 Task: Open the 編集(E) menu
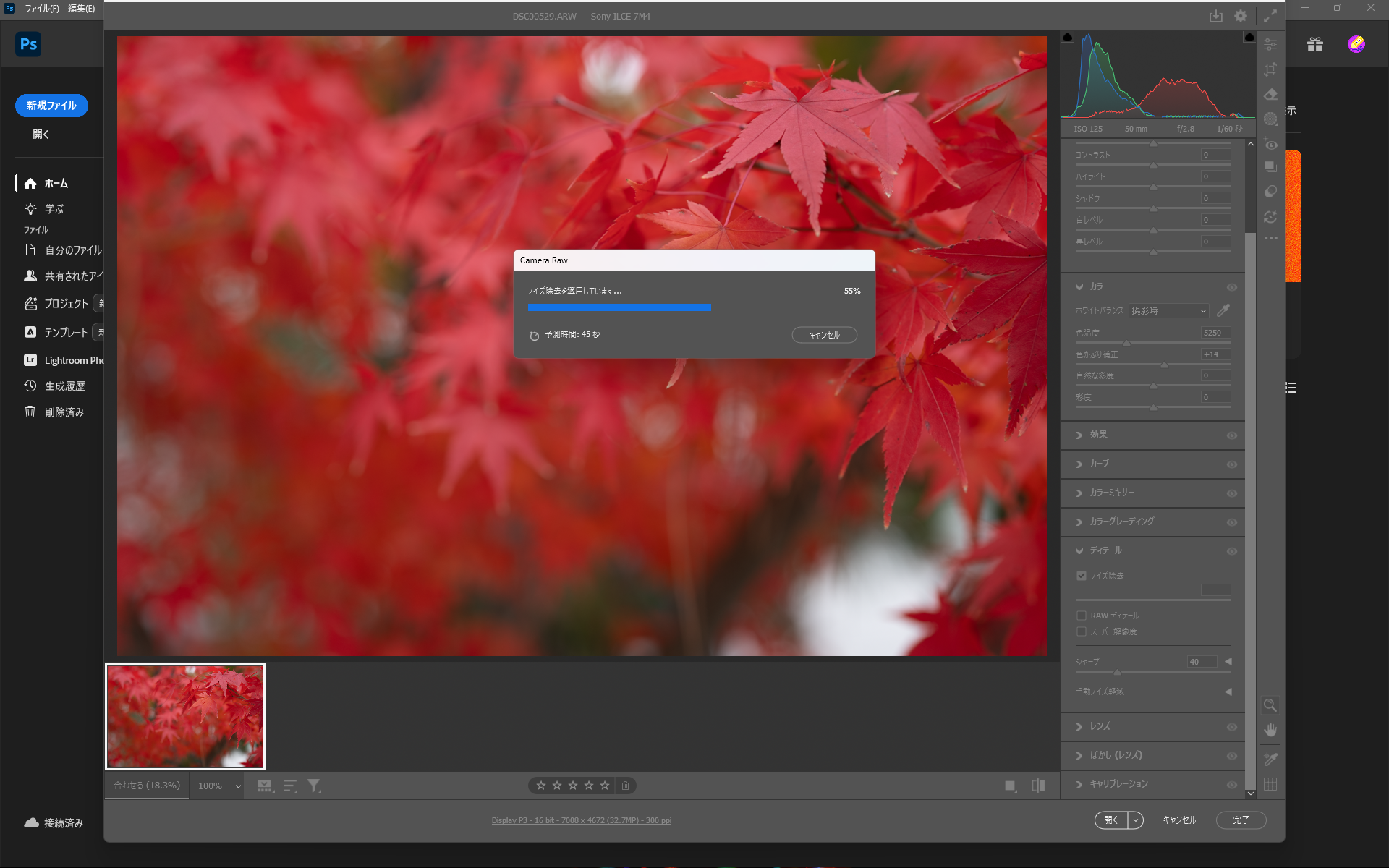click(x=81, y=8)
